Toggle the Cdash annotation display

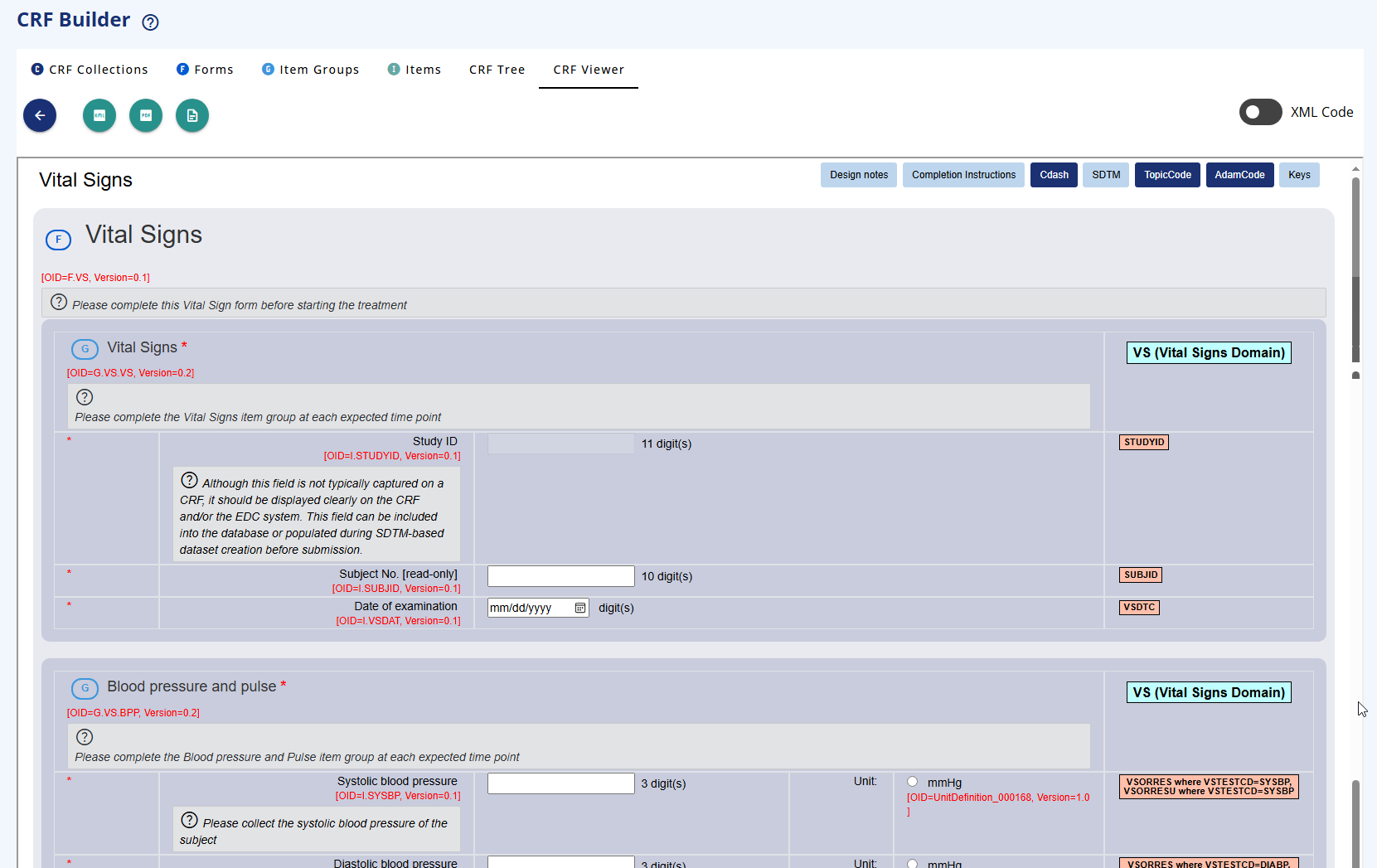tap(1054, 174)
